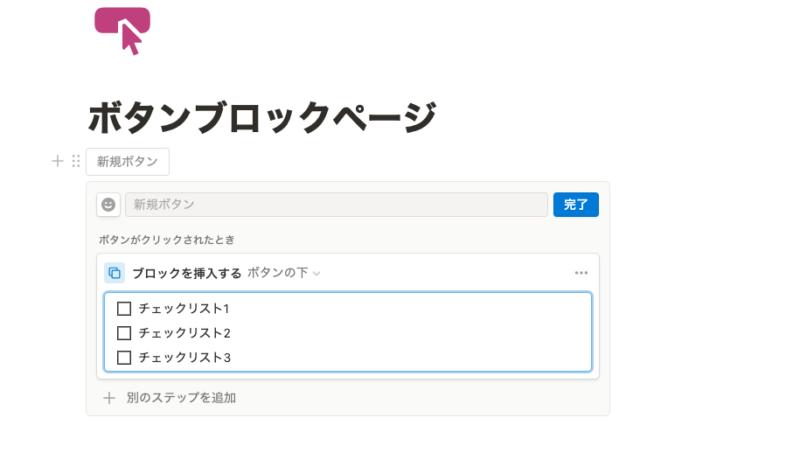Open the smiley emoji icon picker
Viewport: 800px width, 467px height.
click(108, 205)
